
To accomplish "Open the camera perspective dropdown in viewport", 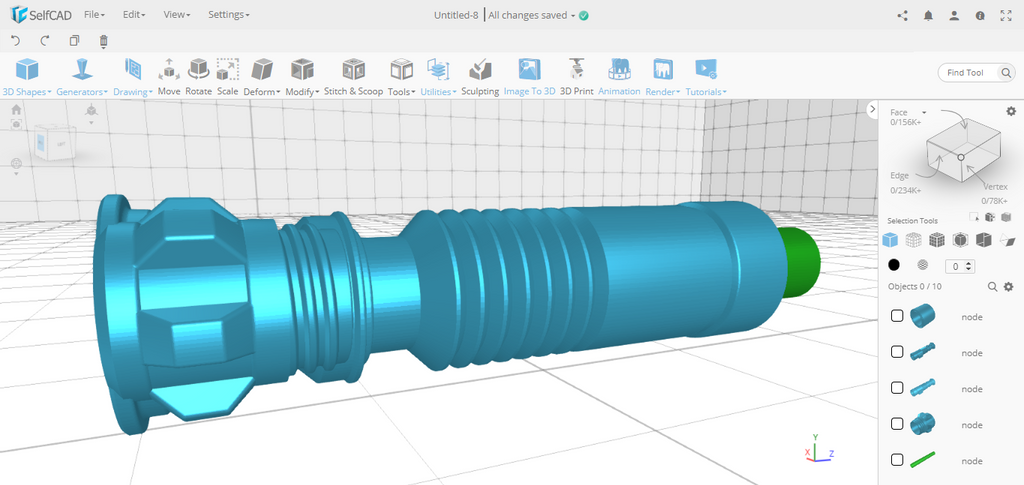I will pyautogui.click(x=91, y=114).
